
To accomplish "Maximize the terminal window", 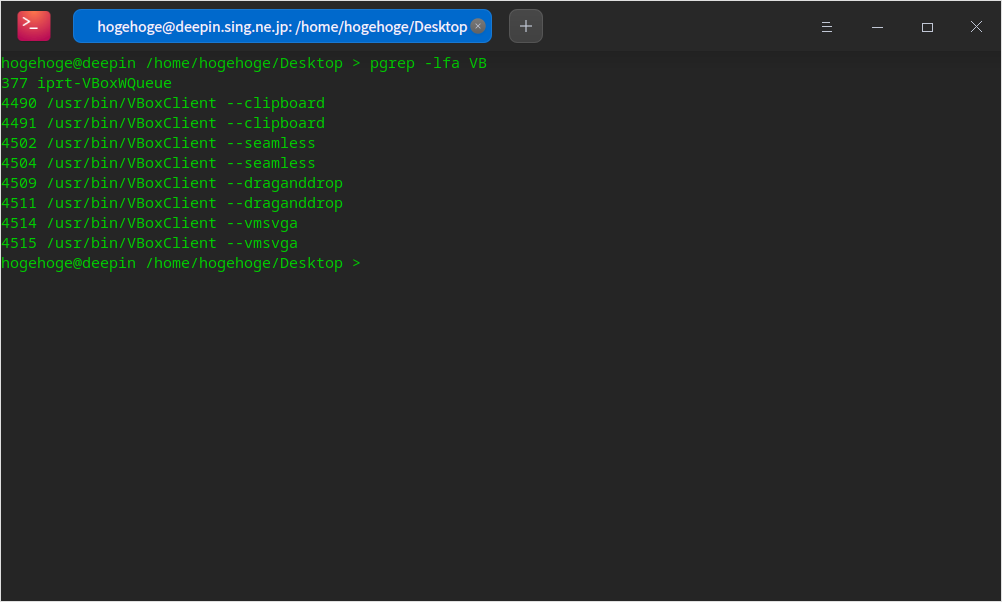I will pyautogui.click(x=927, y=27).
